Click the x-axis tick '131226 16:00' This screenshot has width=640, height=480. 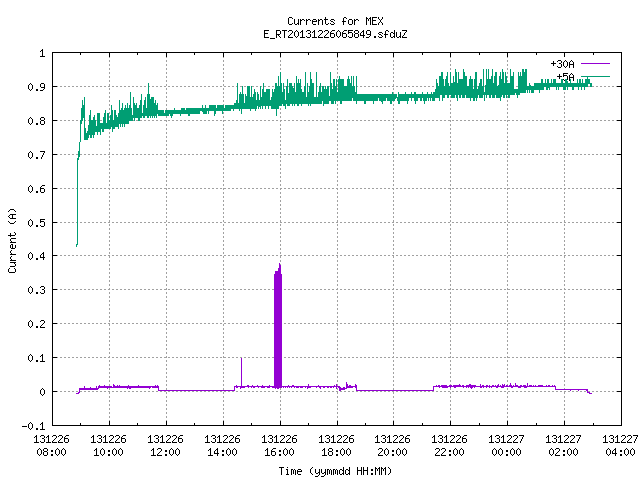(x=280, y=446)
